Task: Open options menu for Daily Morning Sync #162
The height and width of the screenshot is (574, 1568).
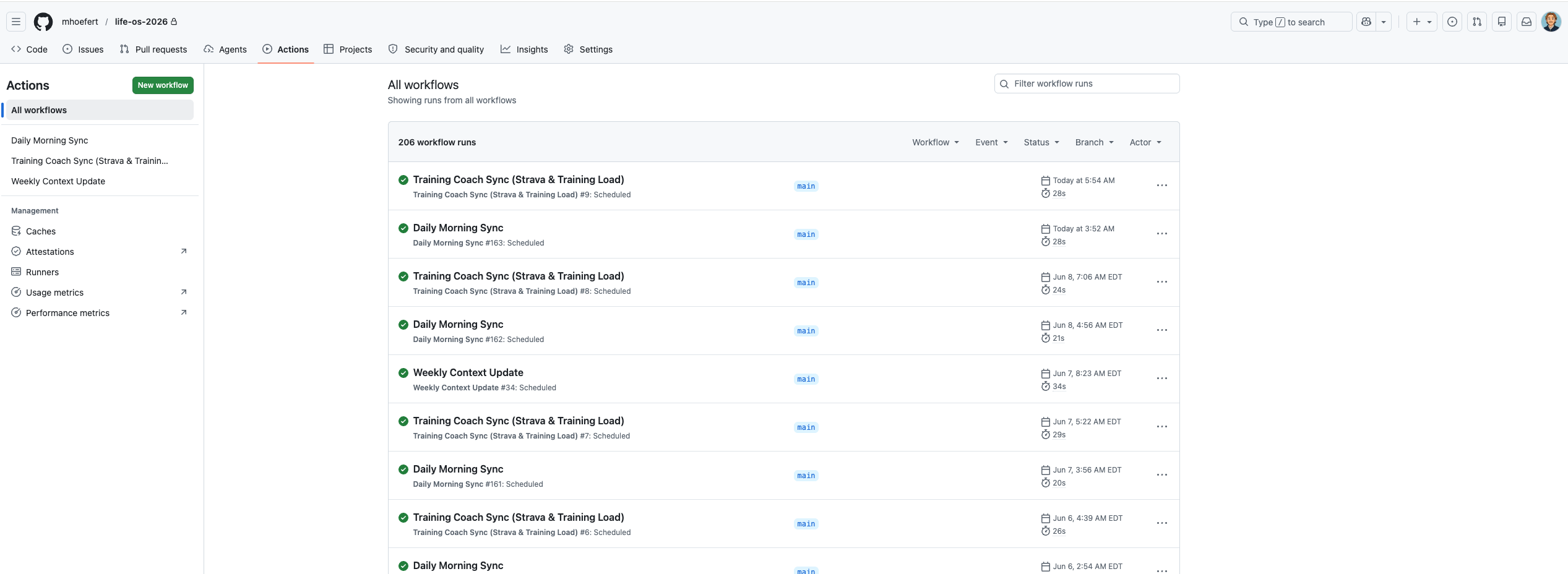Action: tap(1162, 330)
